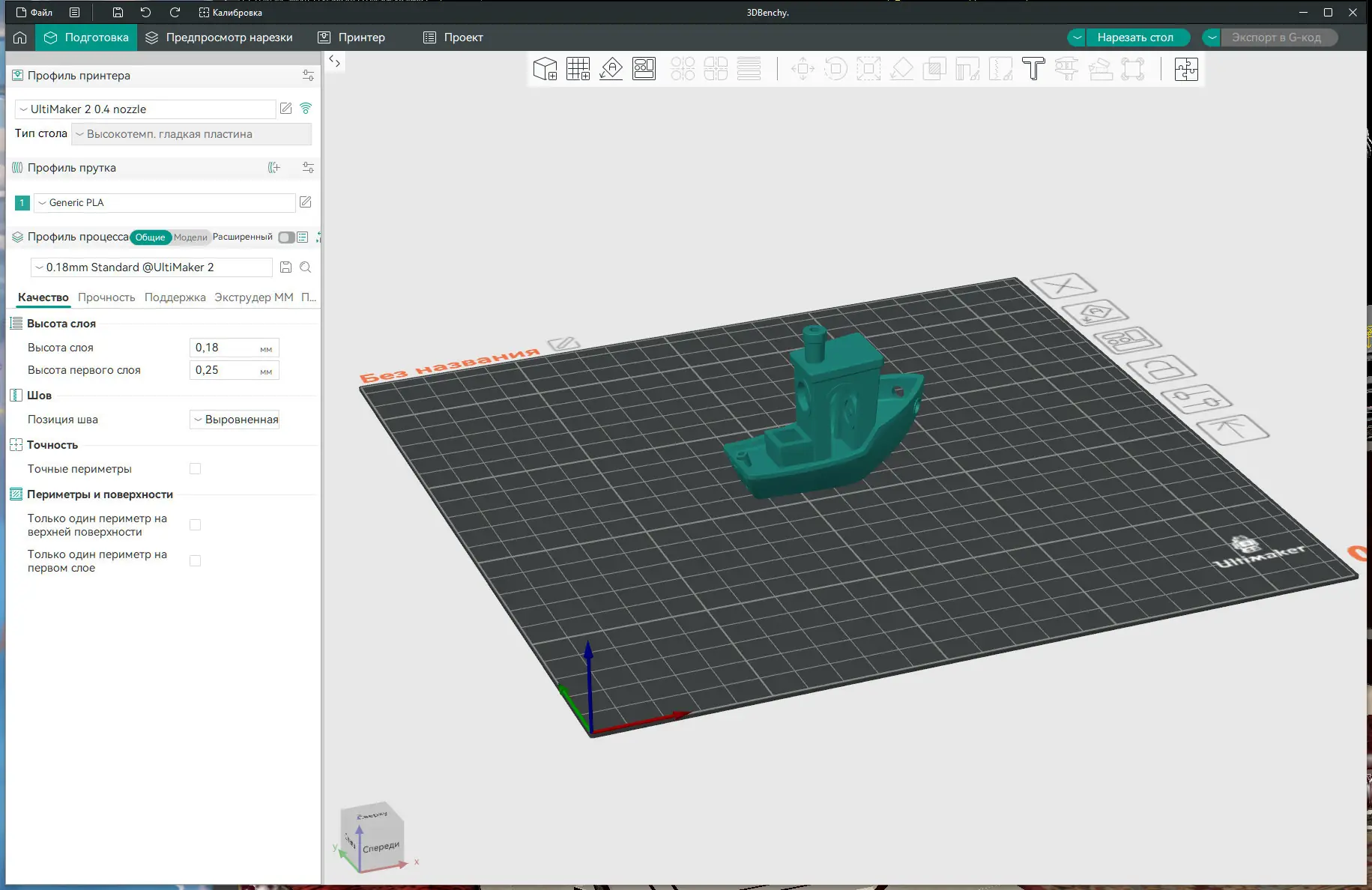1372x890 pixels.
Task: Click the Add model cube icon
Action: (545, 69)
